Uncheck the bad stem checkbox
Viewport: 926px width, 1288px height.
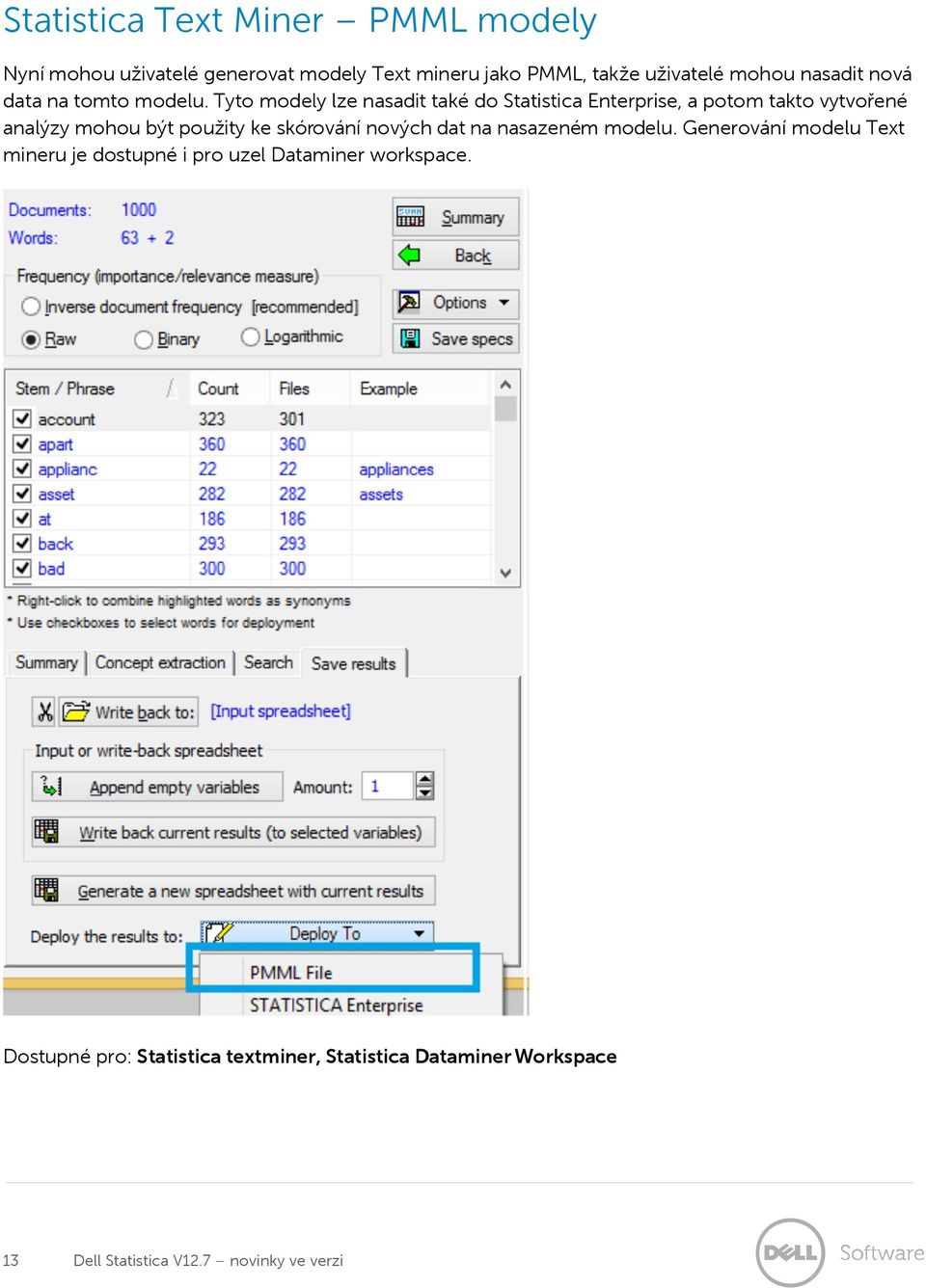tap(22, 569)
